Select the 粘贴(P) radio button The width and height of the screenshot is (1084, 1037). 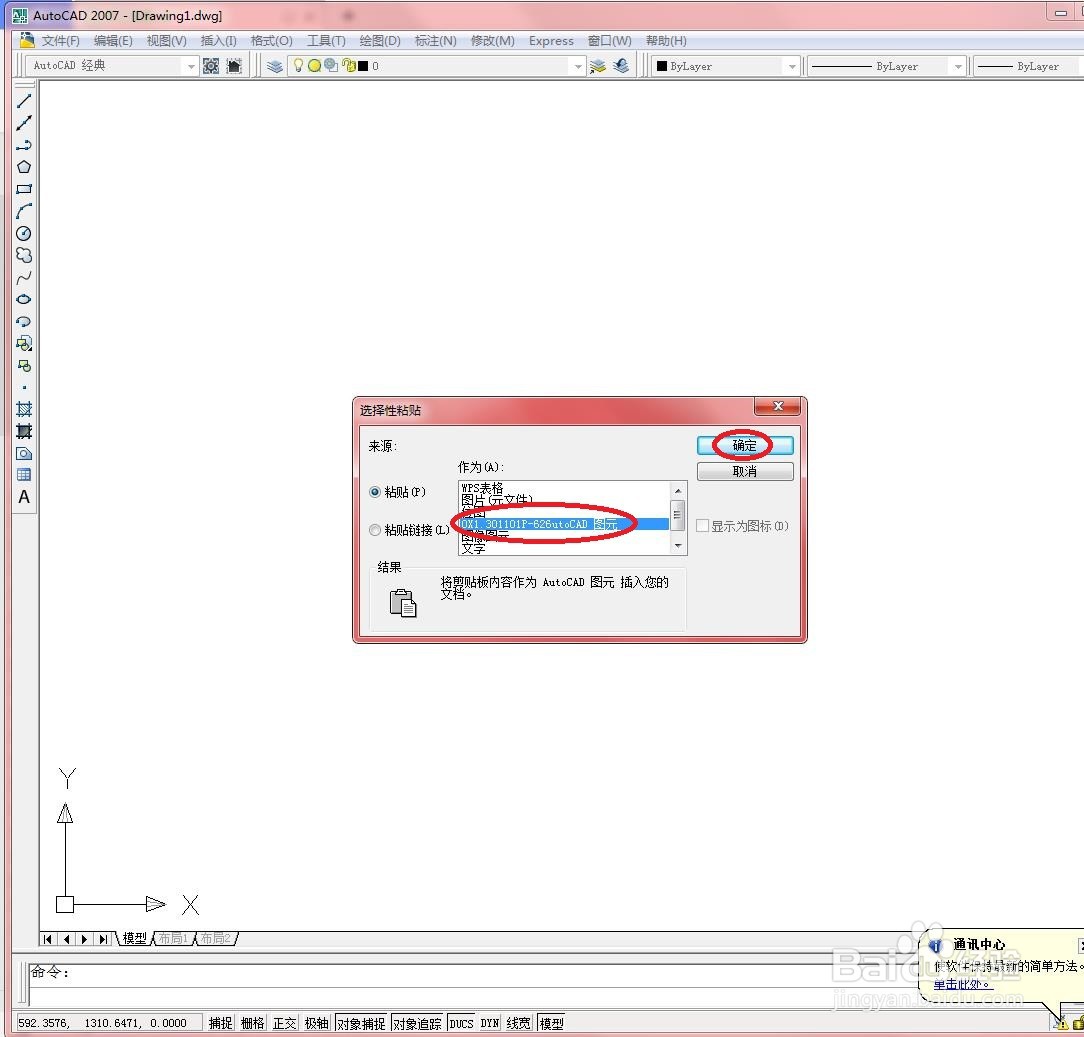[375, 492]
